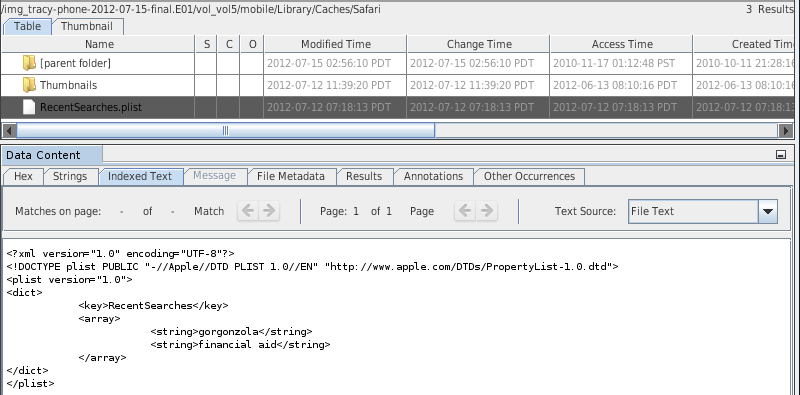Open the Hex tab
Screen dimensions: 800x395
tap(23, 177)
